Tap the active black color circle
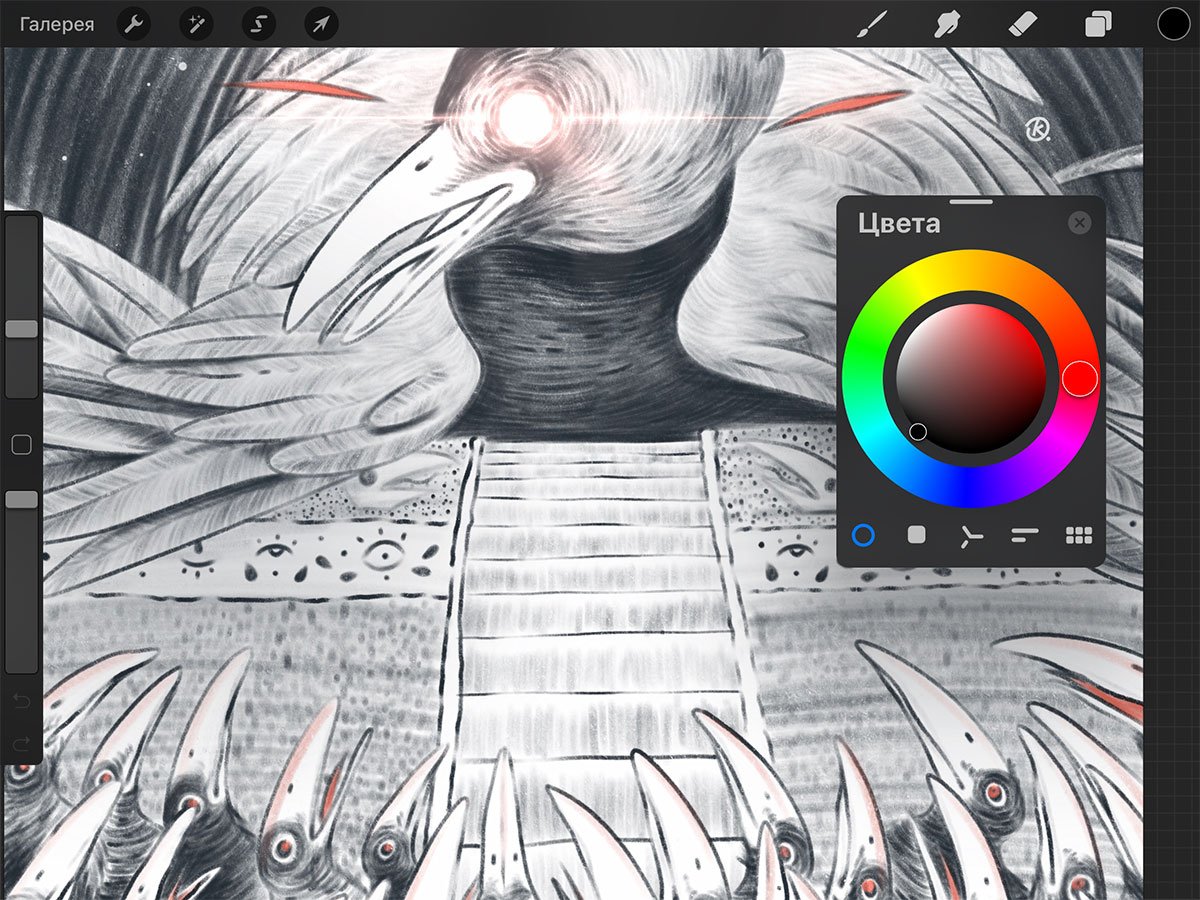 coord(1173,24)
